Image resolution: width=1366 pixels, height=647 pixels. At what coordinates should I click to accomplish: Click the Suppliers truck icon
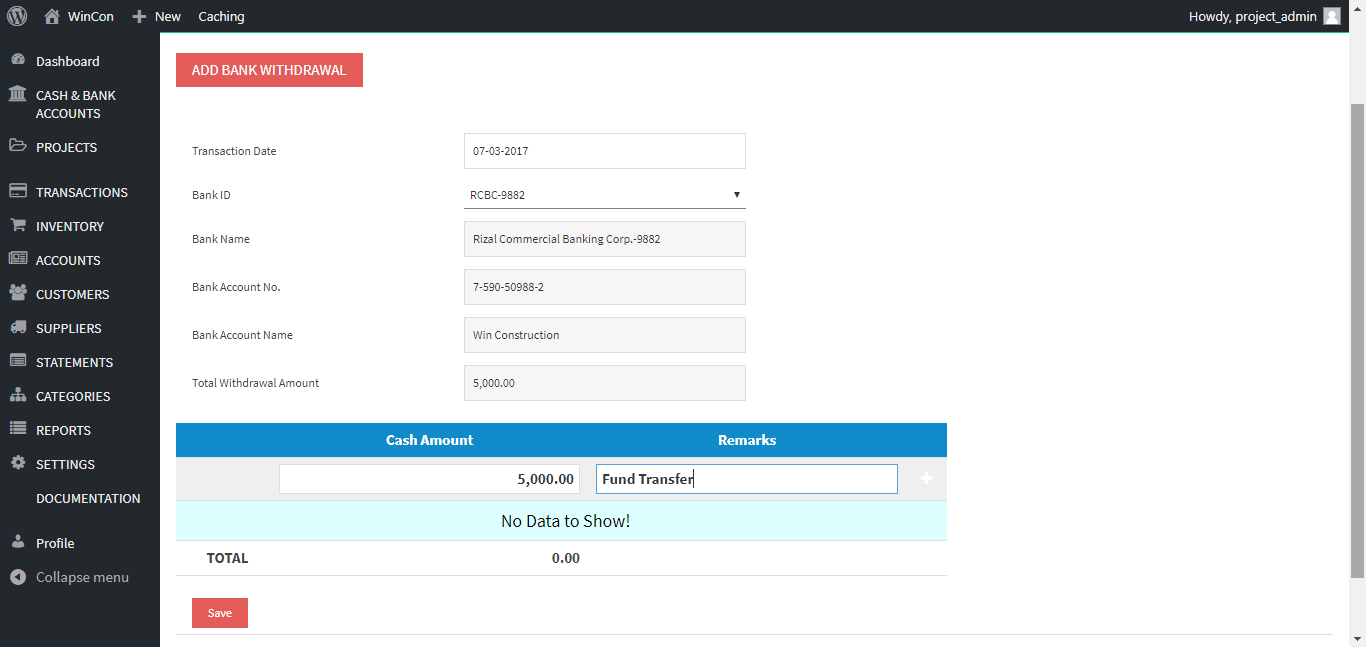pos(18,327)
